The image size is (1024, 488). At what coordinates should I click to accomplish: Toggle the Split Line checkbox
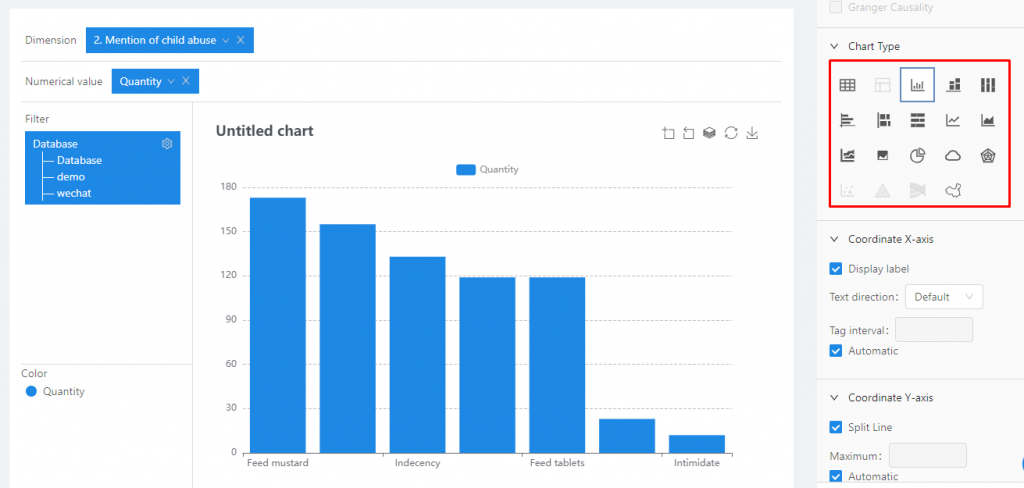836,428
